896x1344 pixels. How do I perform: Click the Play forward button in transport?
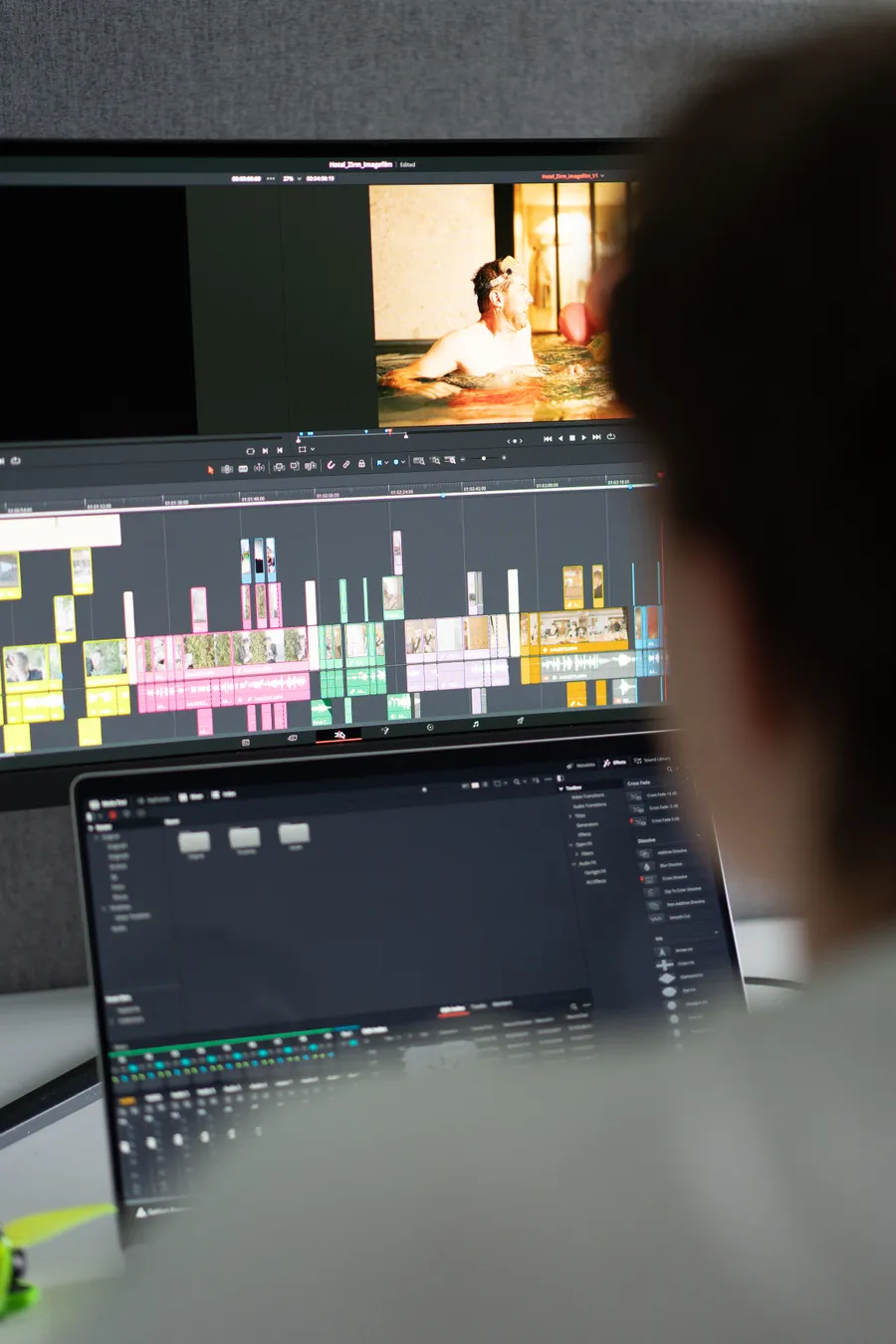coord(583,438)
